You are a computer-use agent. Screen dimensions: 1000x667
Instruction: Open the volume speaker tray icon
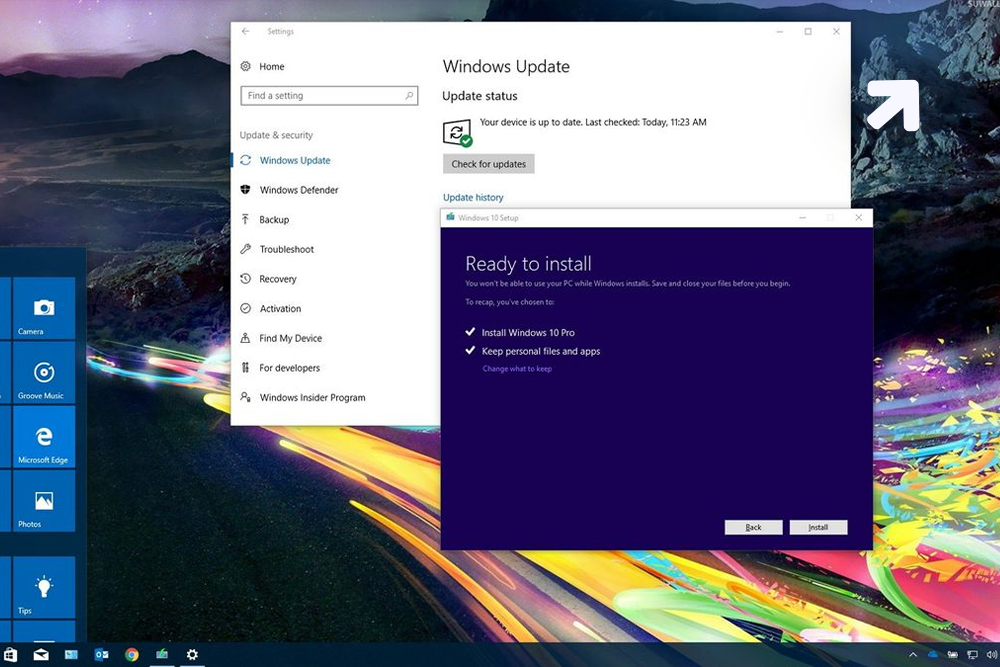[991, 654]
